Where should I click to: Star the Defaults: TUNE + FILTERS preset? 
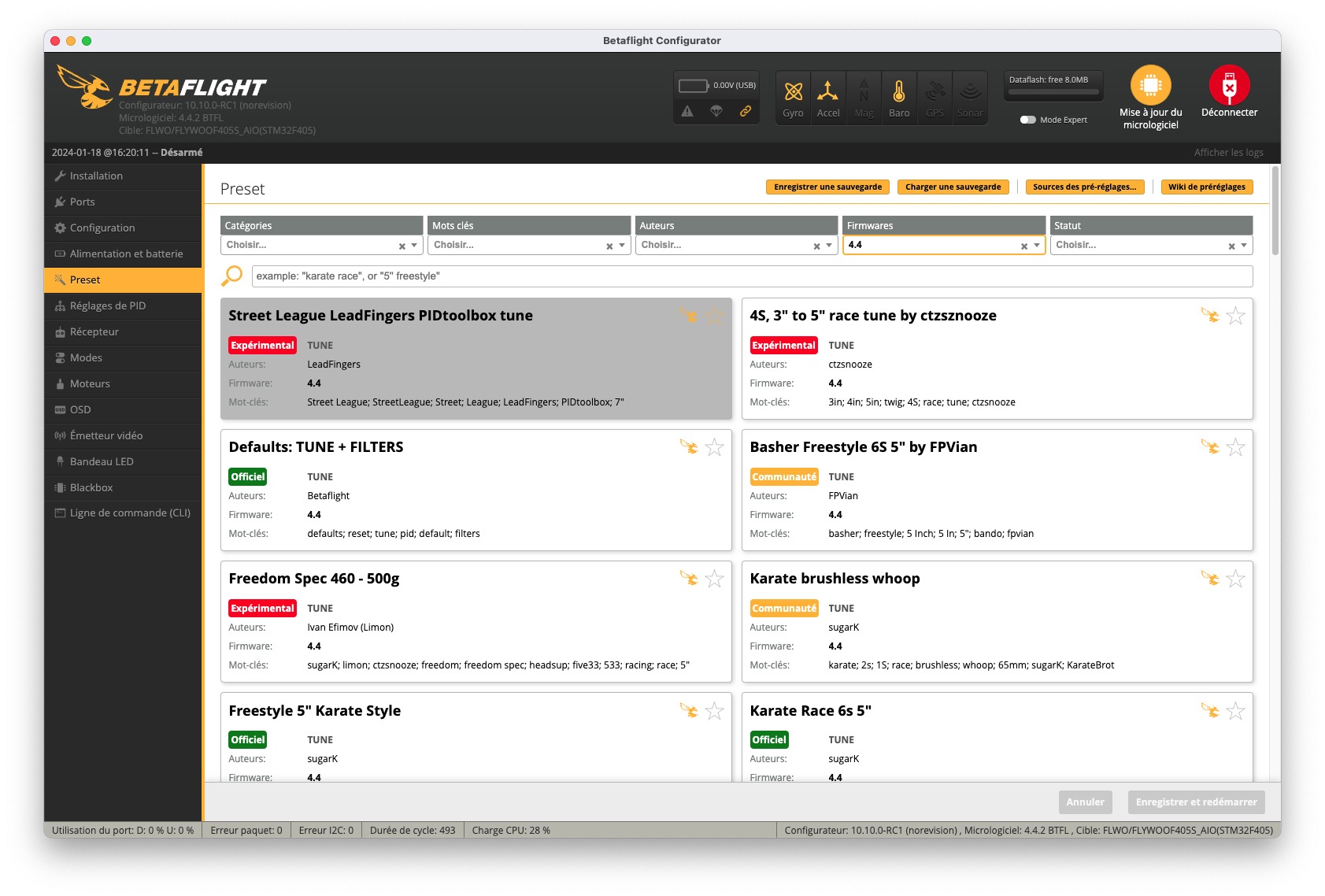[x=714, y=447]
